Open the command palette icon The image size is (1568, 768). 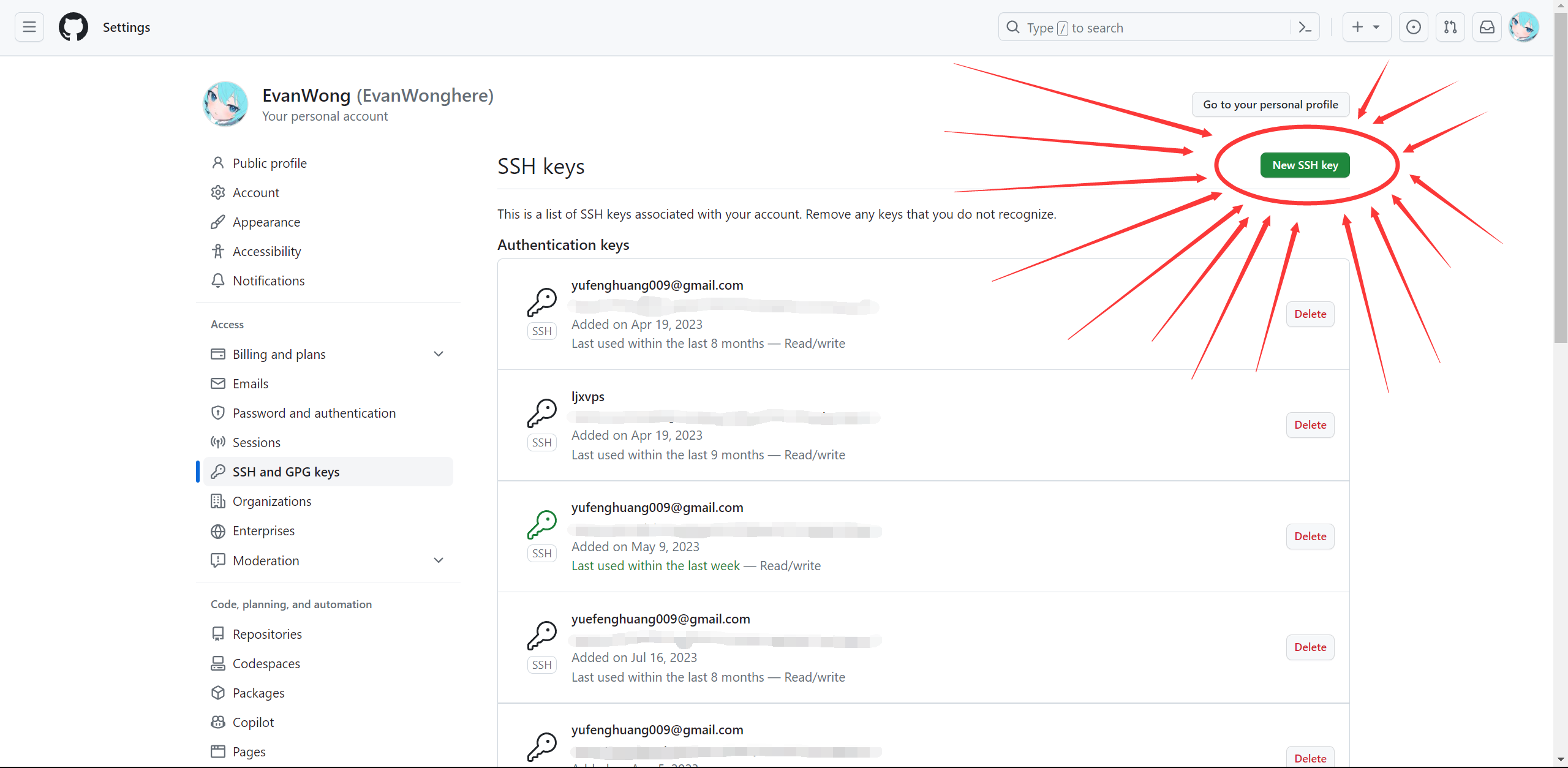(1305, 28)
